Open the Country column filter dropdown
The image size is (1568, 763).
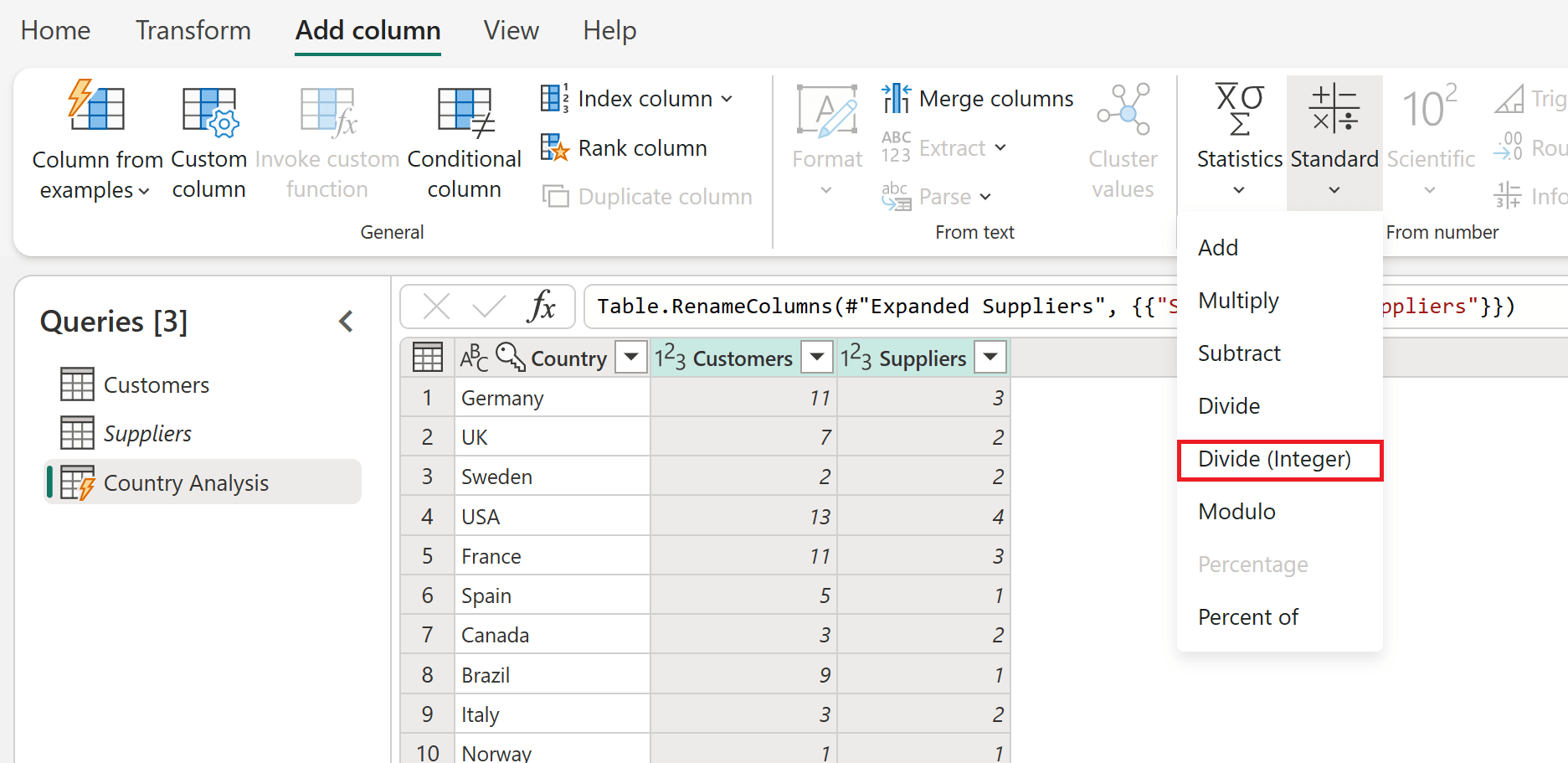pyautogui.click(x=631, y=357)
